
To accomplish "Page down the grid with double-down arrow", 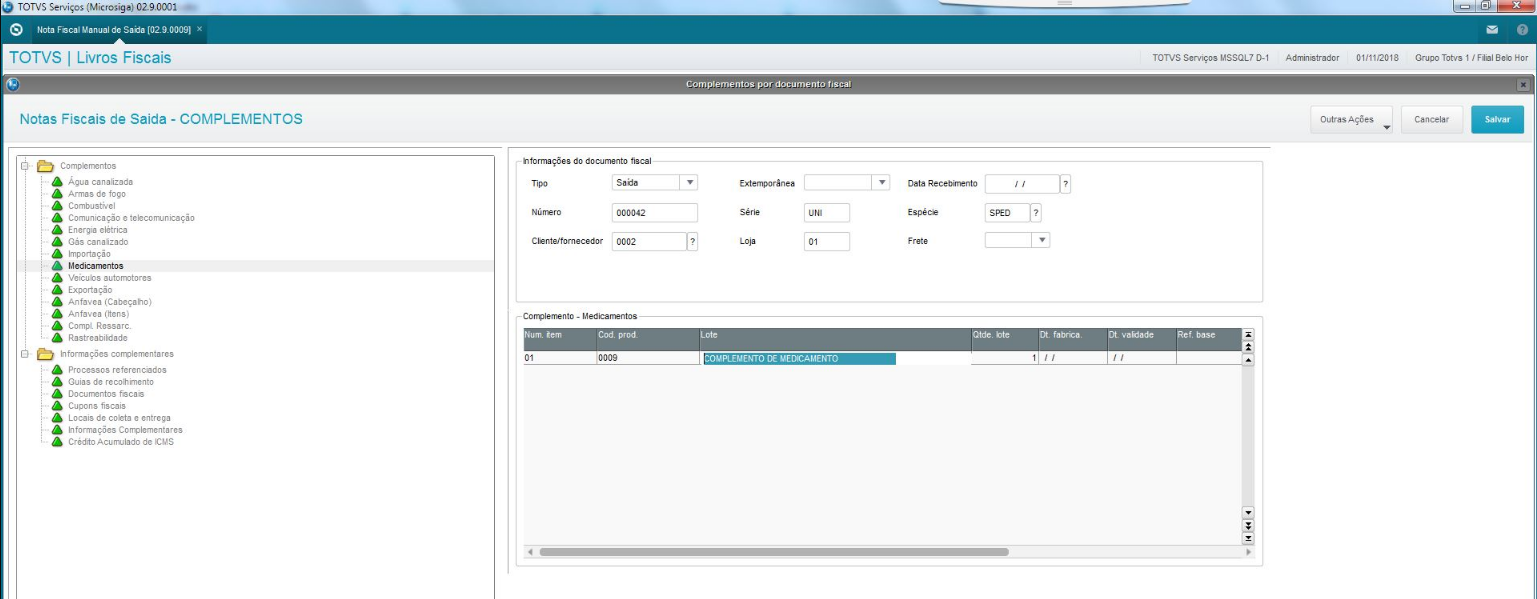I will pyautogui.click(x=1247, y=525).
